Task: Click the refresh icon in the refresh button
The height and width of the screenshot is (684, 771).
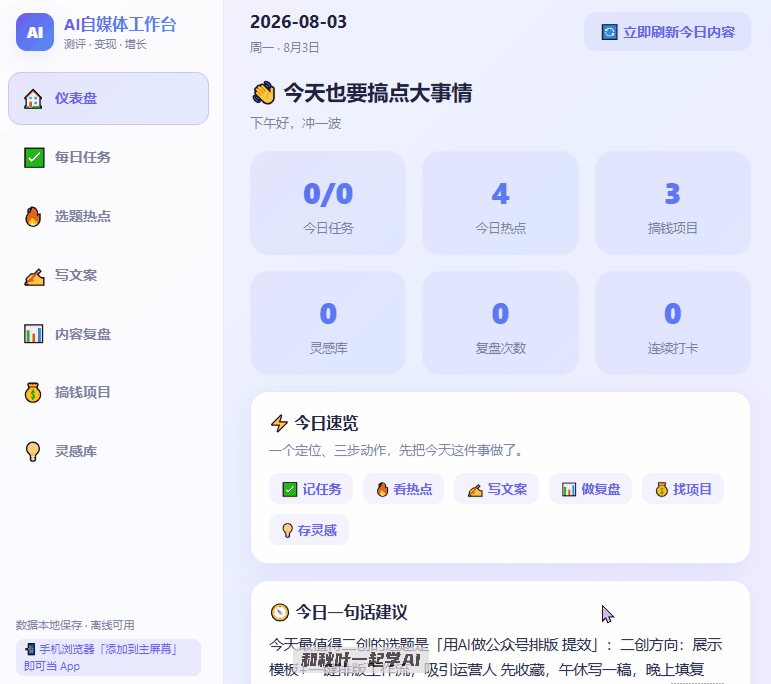Action: pyautogui.click(x=609, y=32)
